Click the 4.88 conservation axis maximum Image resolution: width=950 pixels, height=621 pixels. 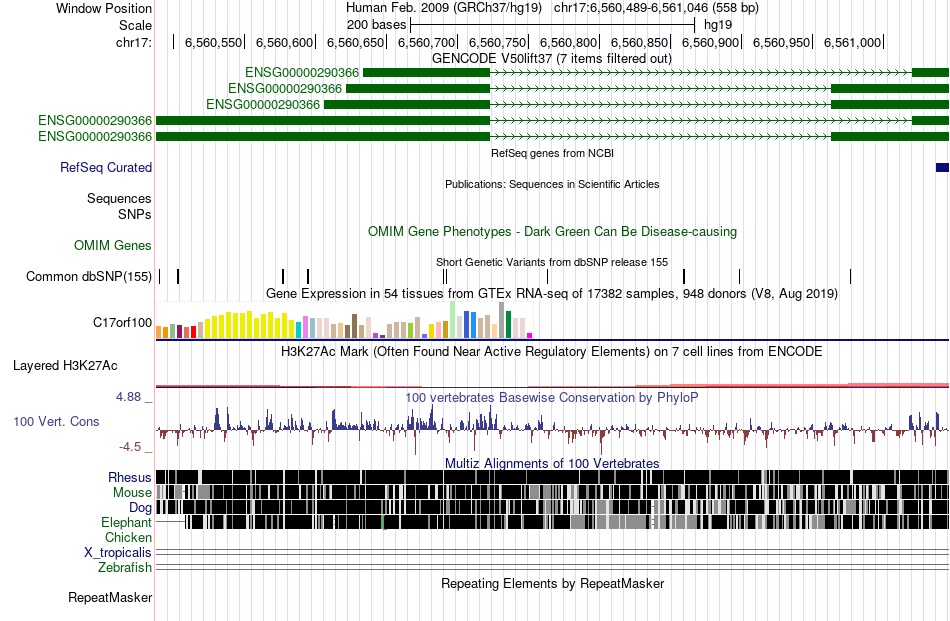point(128,397)
